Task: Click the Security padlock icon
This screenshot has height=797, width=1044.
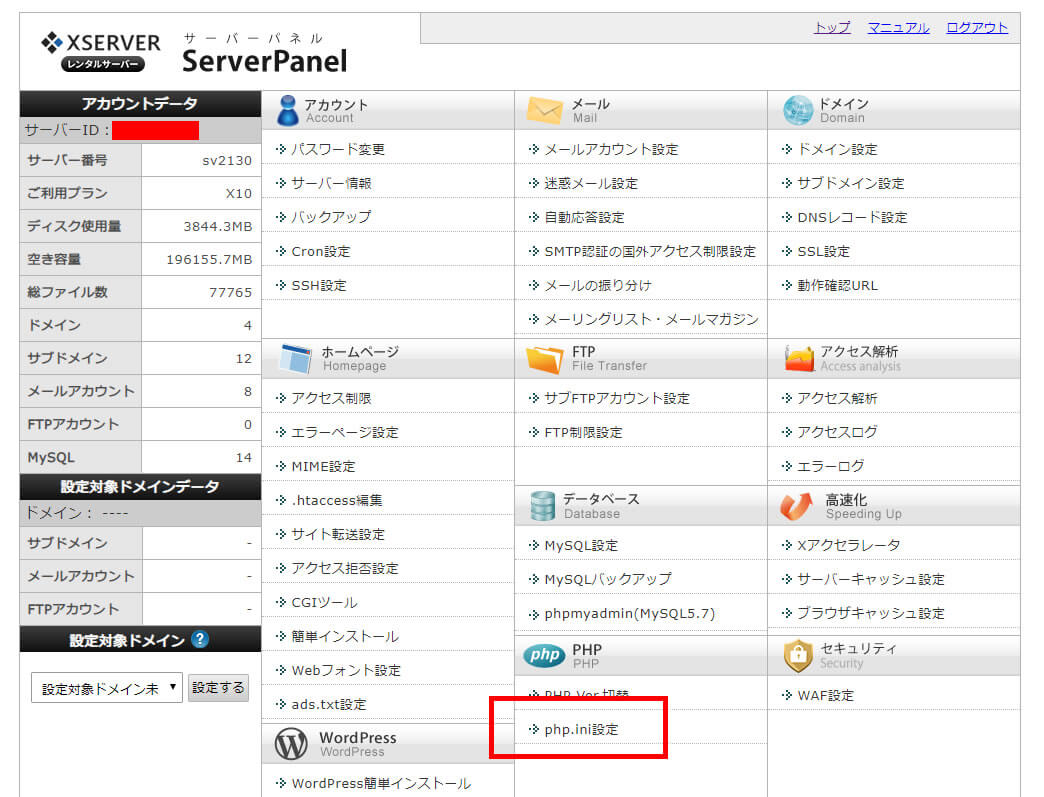Action: click(x=798, y=655)
